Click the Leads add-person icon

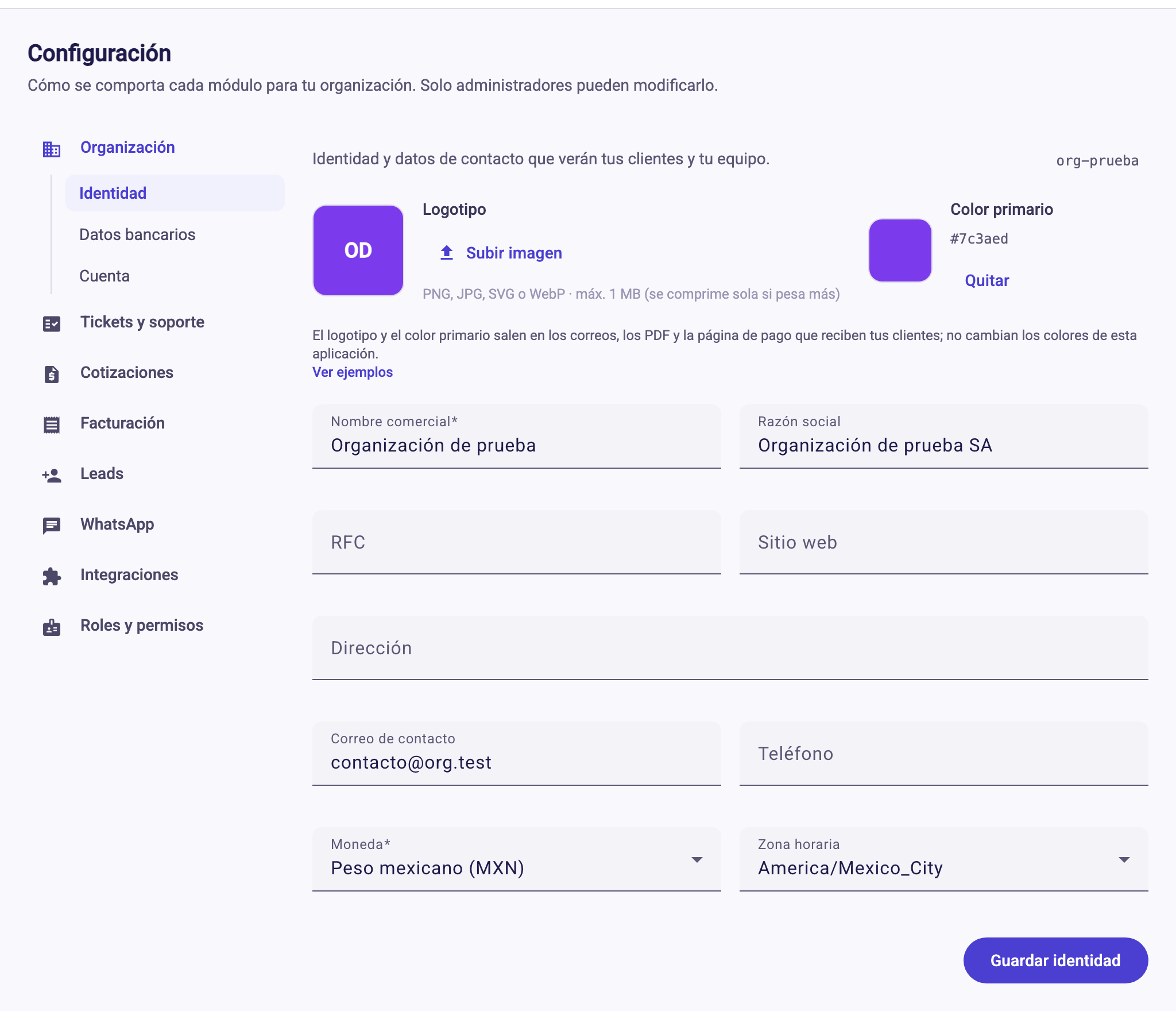coord(52,476)
